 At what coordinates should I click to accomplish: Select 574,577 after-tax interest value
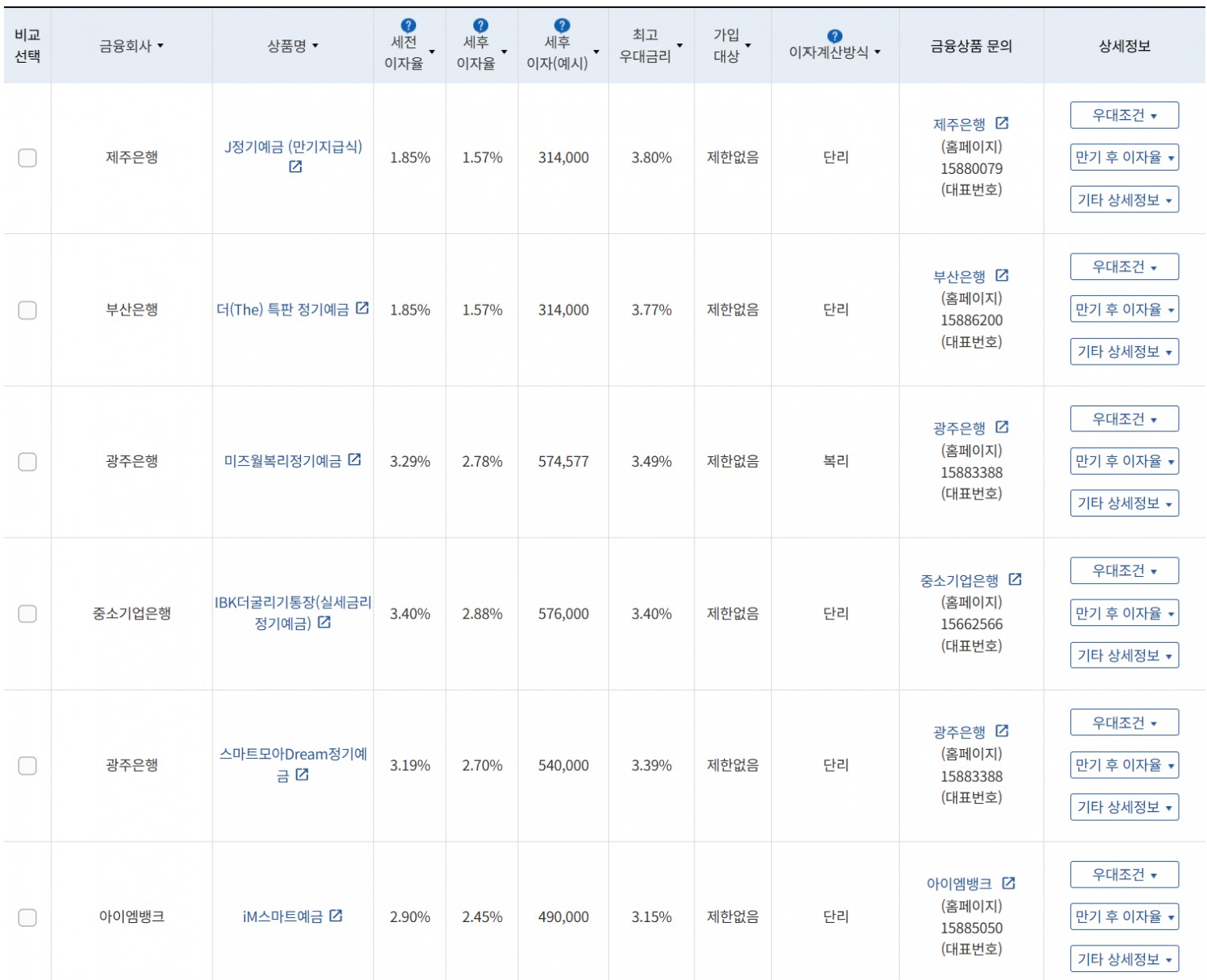tap(563, 462)
